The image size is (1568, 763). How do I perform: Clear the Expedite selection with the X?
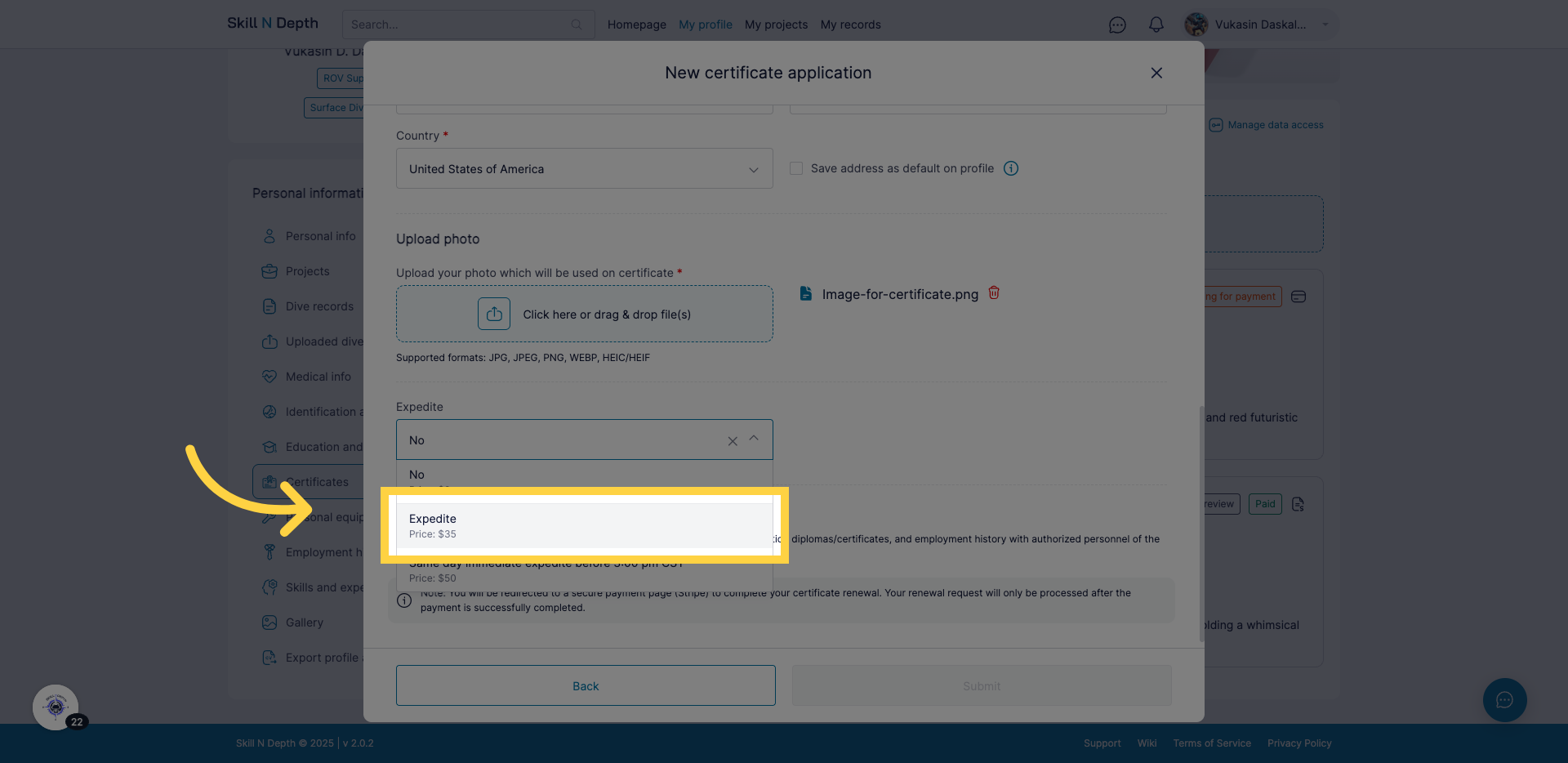coord(733,441)
